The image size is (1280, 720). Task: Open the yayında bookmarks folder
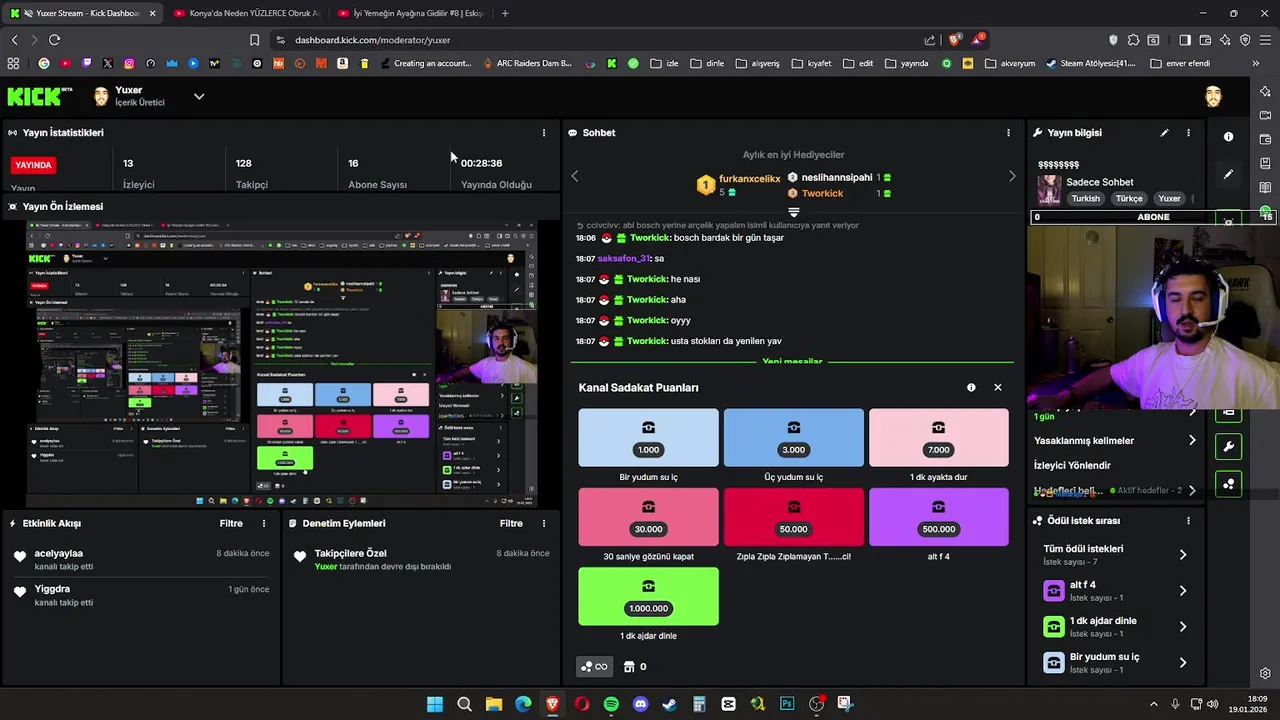point(906,63)
